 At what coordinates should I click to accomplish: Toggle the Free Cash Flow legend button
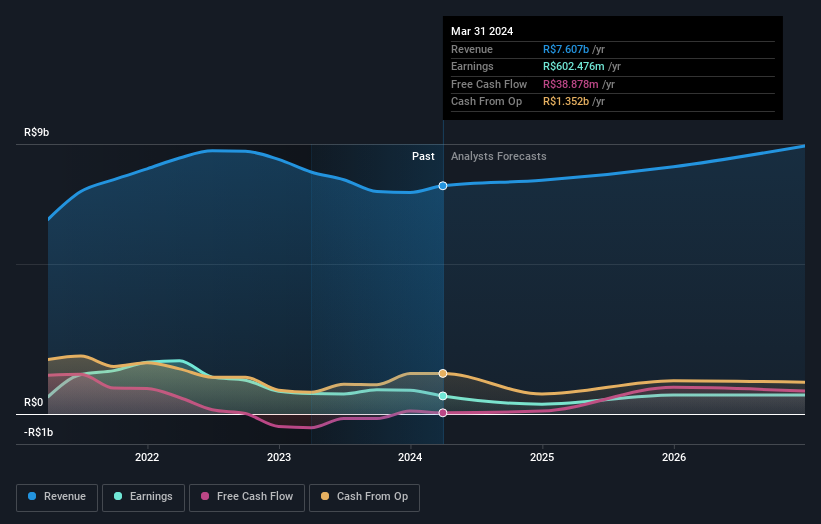click(x=247, y=497)
